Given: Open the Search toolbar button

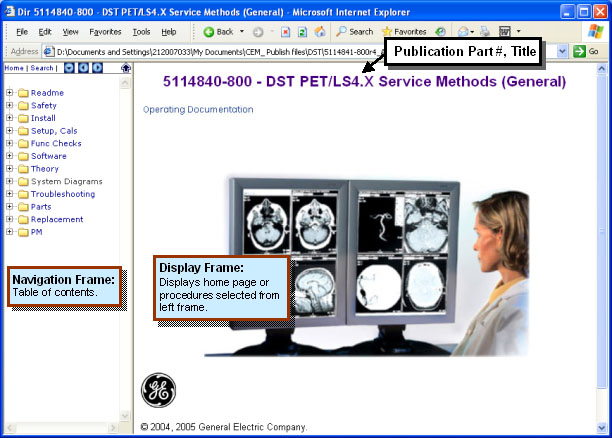Looking at the screenshot, I should pos(354,32).
